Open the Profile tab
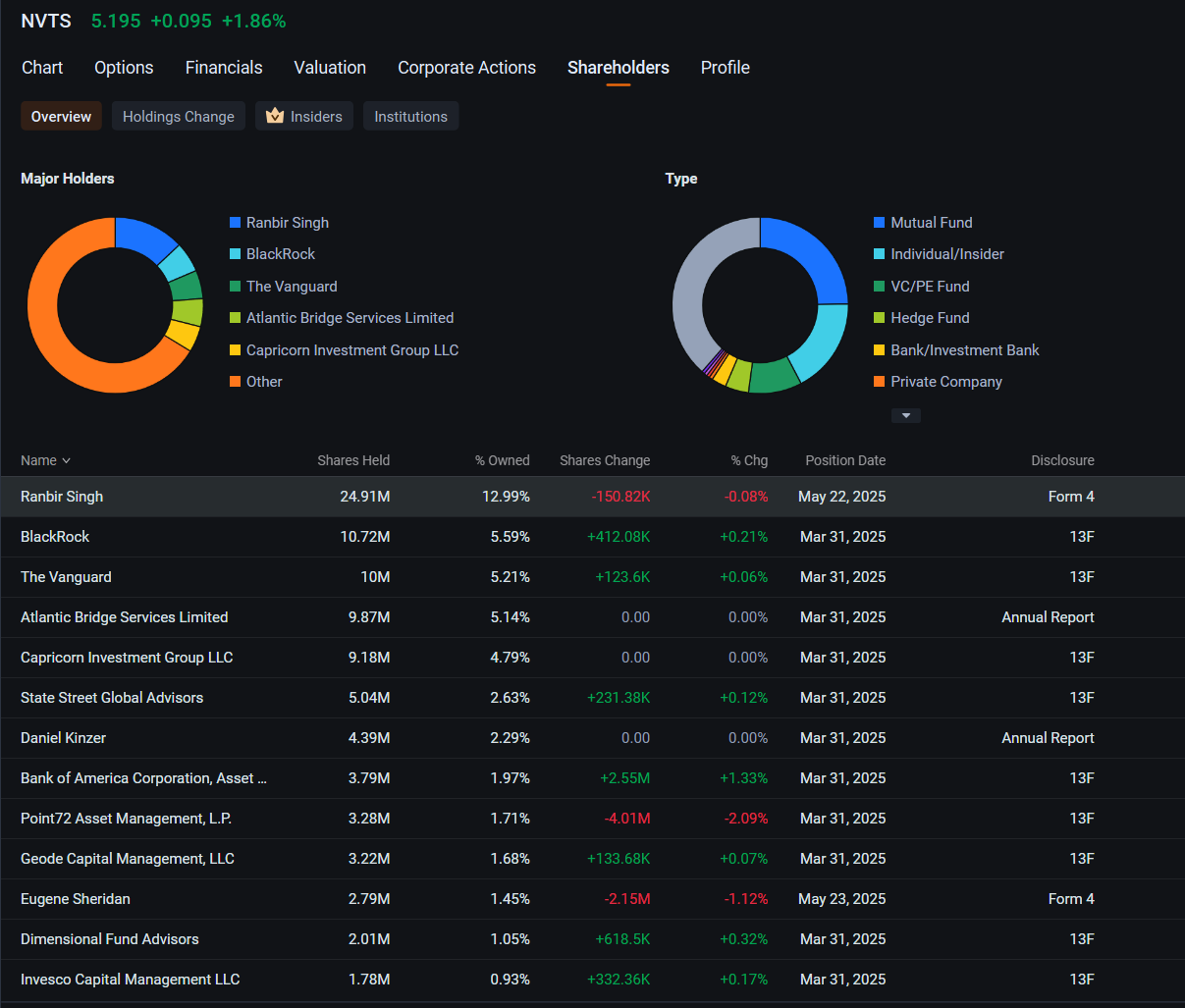The width and height of the screenshot is (1185, 1008). pos(726,68)
